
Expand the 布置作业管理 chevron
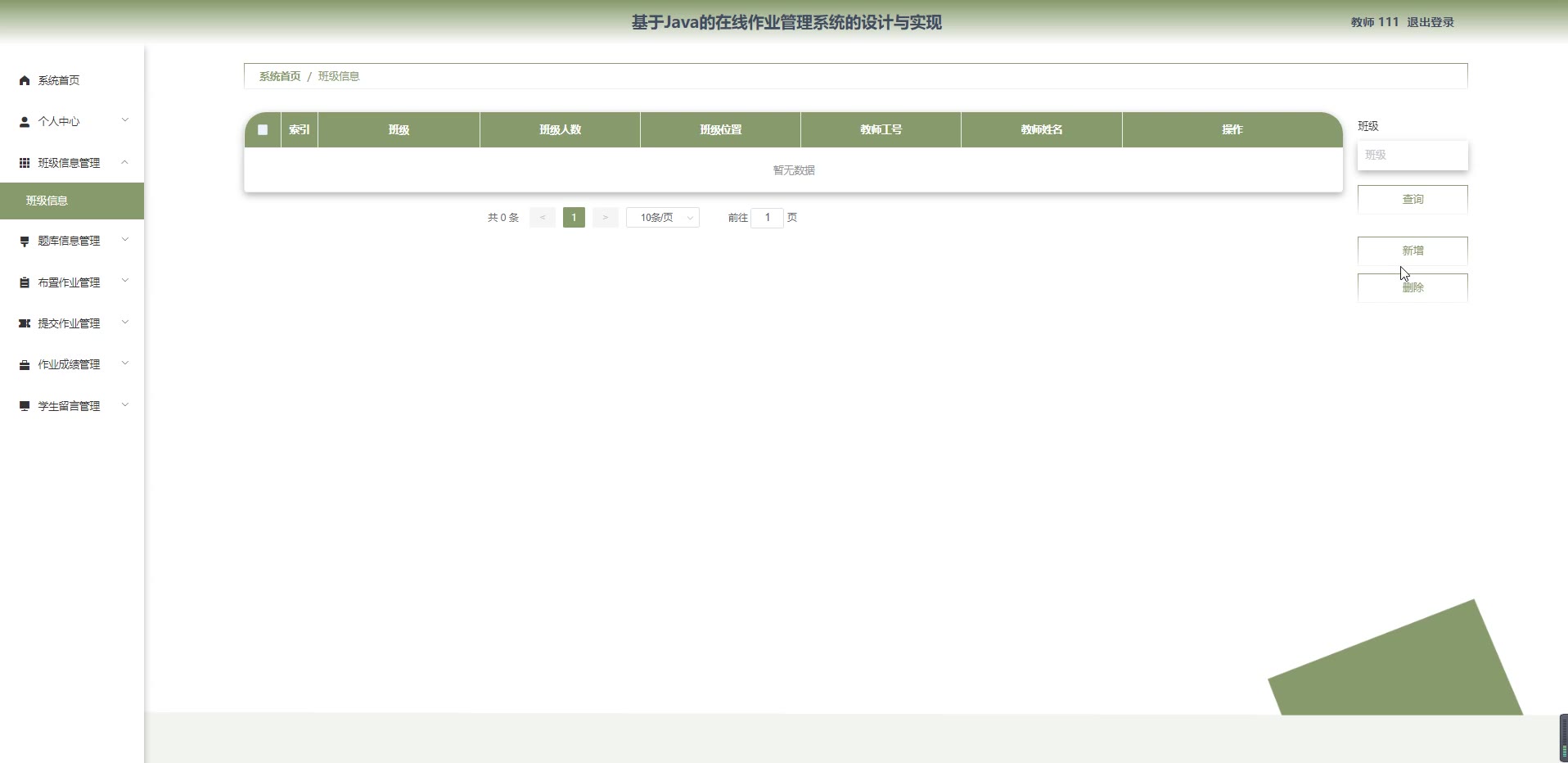click(125, 281)
